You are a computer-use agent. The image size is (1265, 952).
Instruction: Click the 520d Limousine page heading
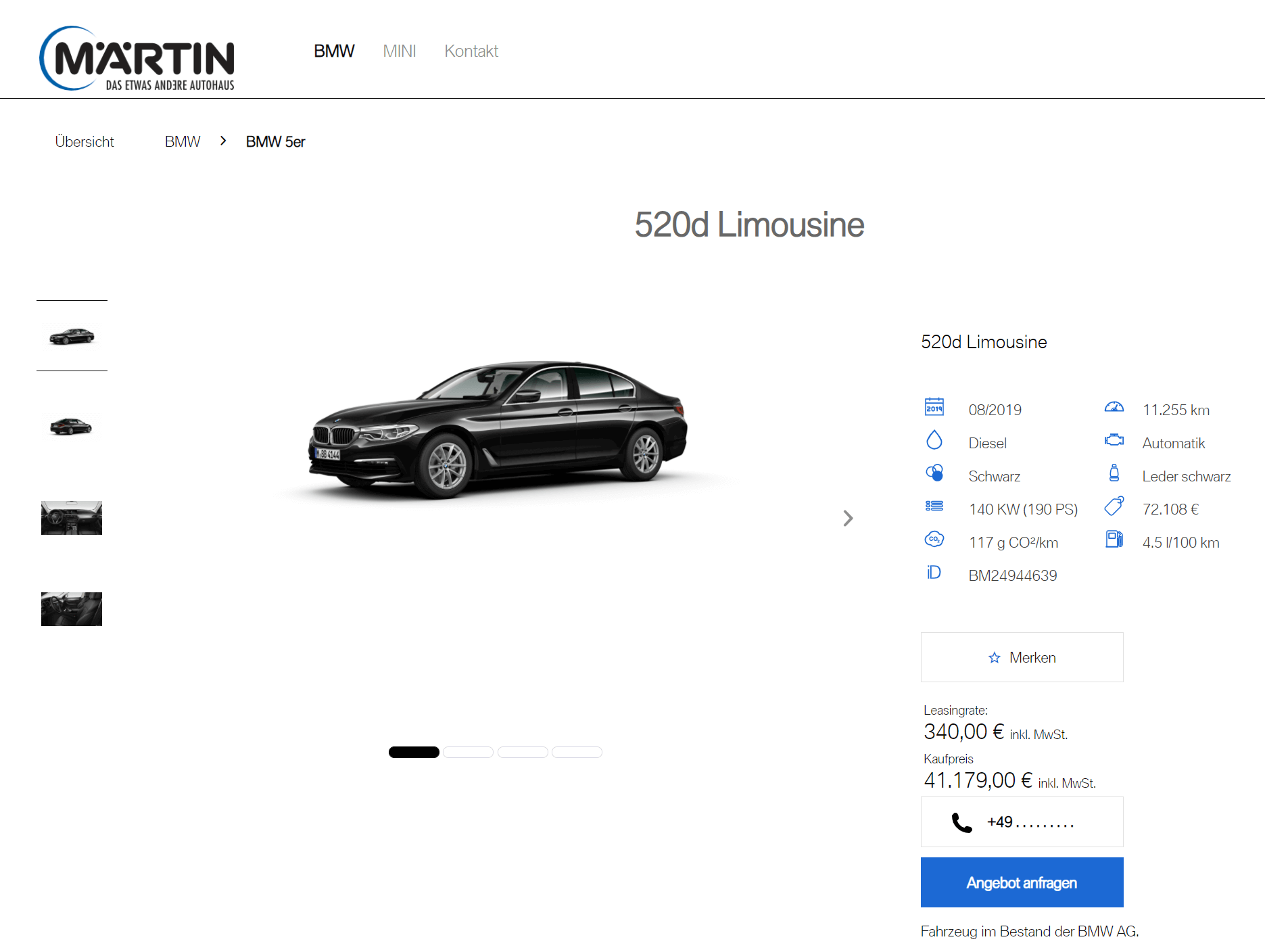[x=749, y=225]
